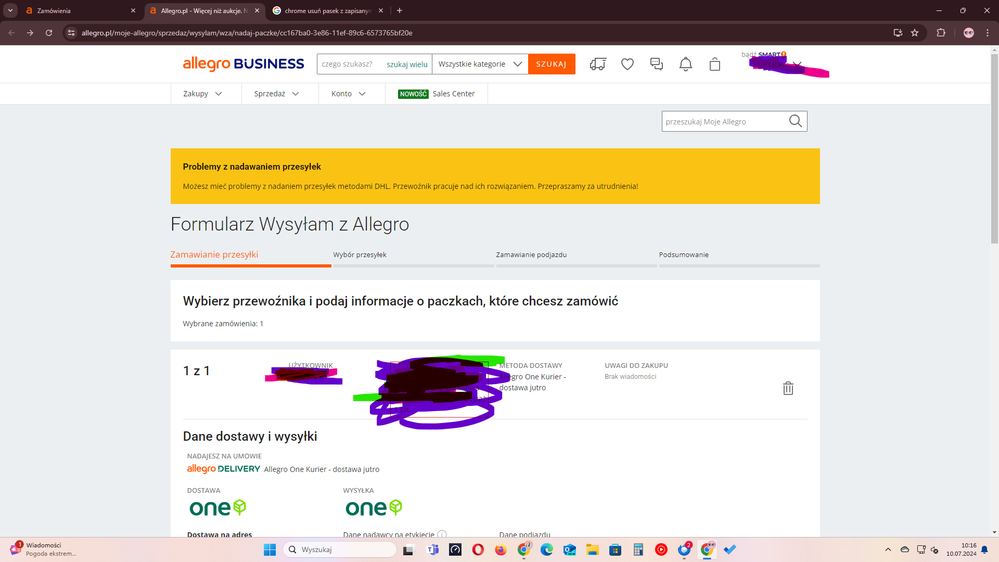Open notifications bell icon
The image size is (999, 562).
pyautogui.click(x=686, y=64)
